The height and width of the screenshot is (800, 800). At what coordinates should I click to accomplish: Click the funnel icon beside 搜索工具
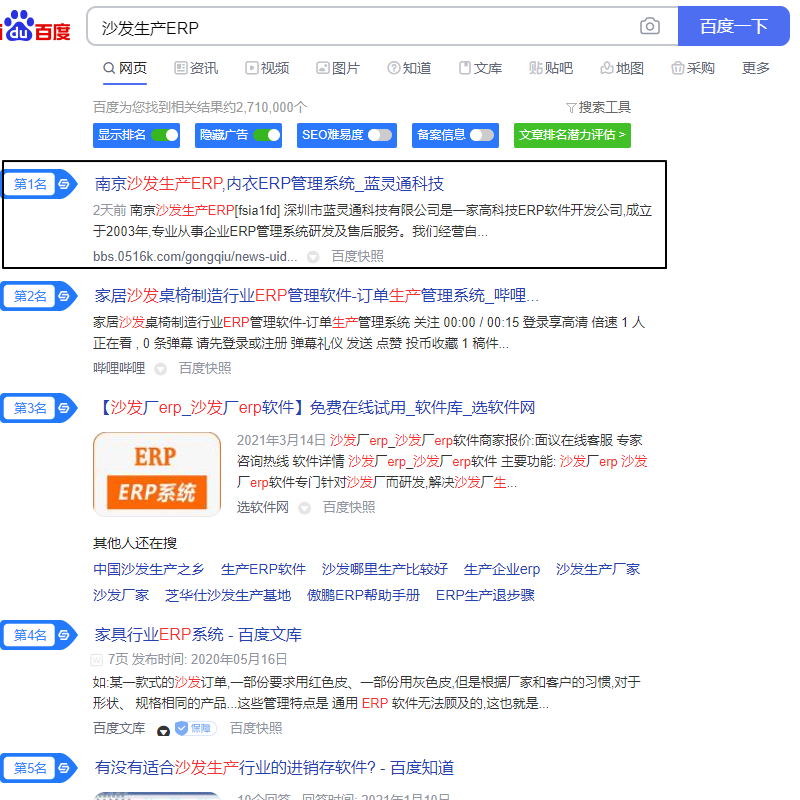[x=571, y=108]
